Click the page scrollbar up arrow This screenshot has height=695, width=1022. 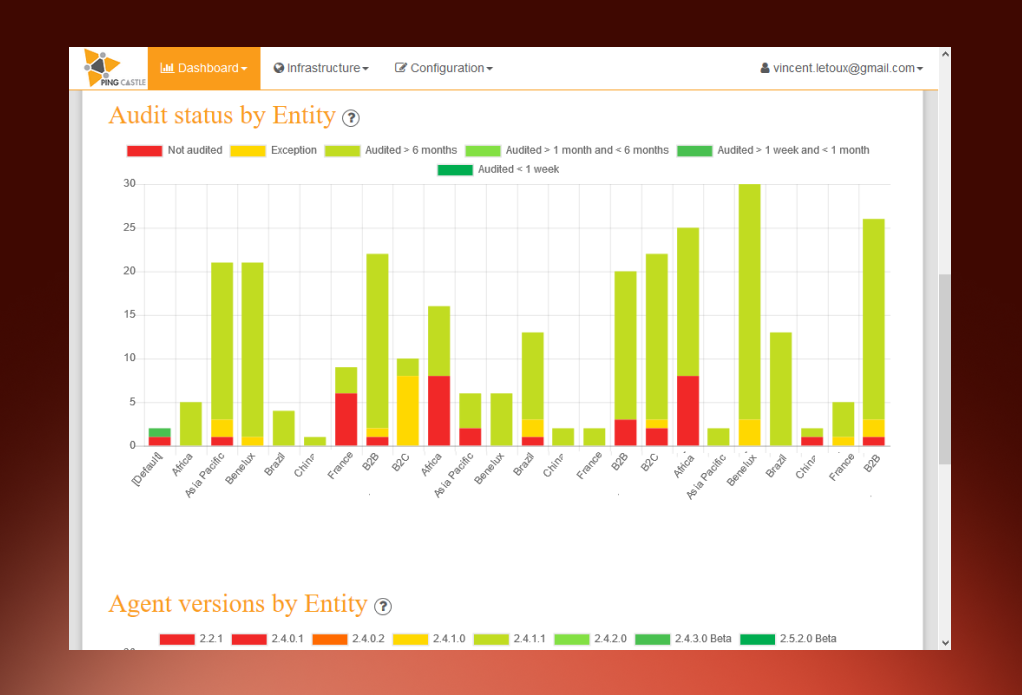[x=945, y=55]
